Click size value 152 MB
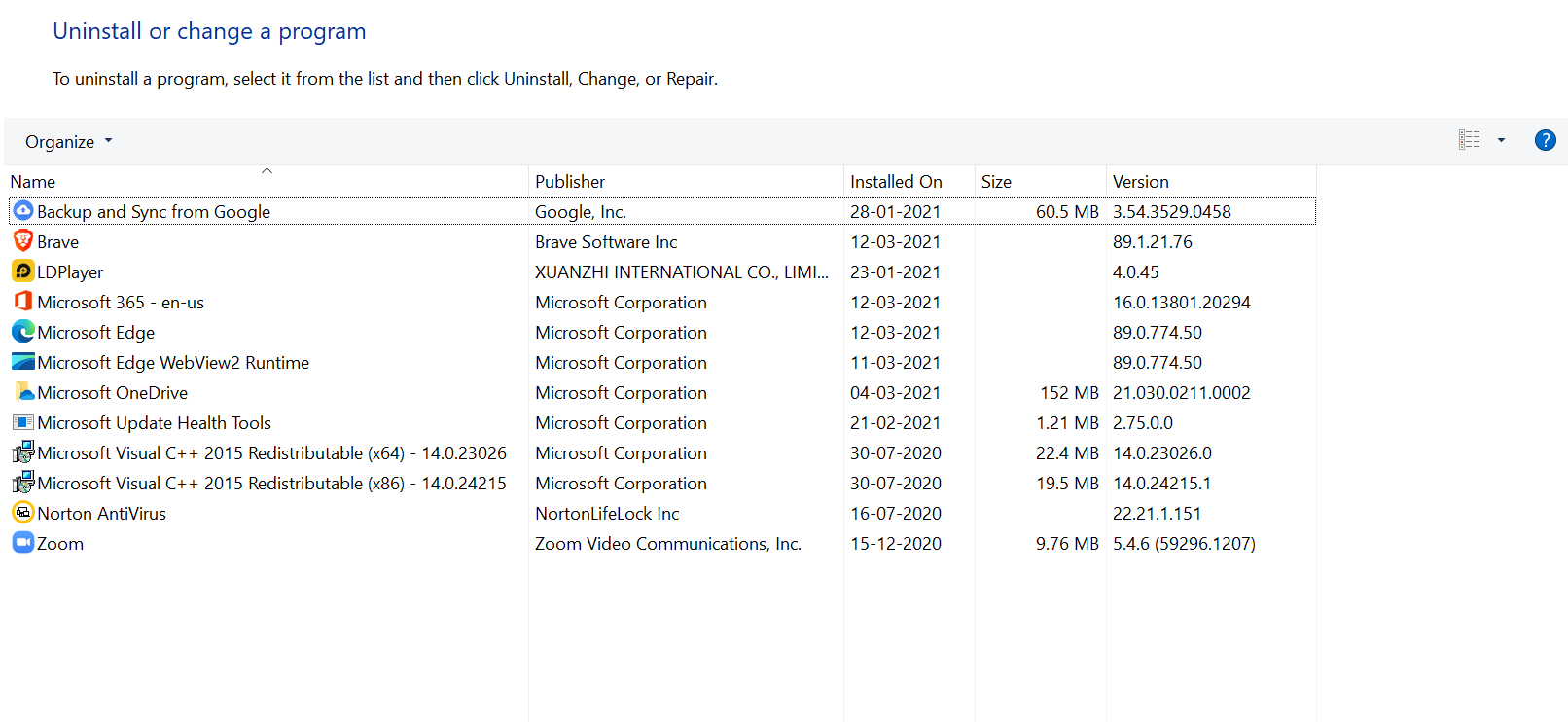Viewport: 1568px width, 722px height. point(1070,393)
